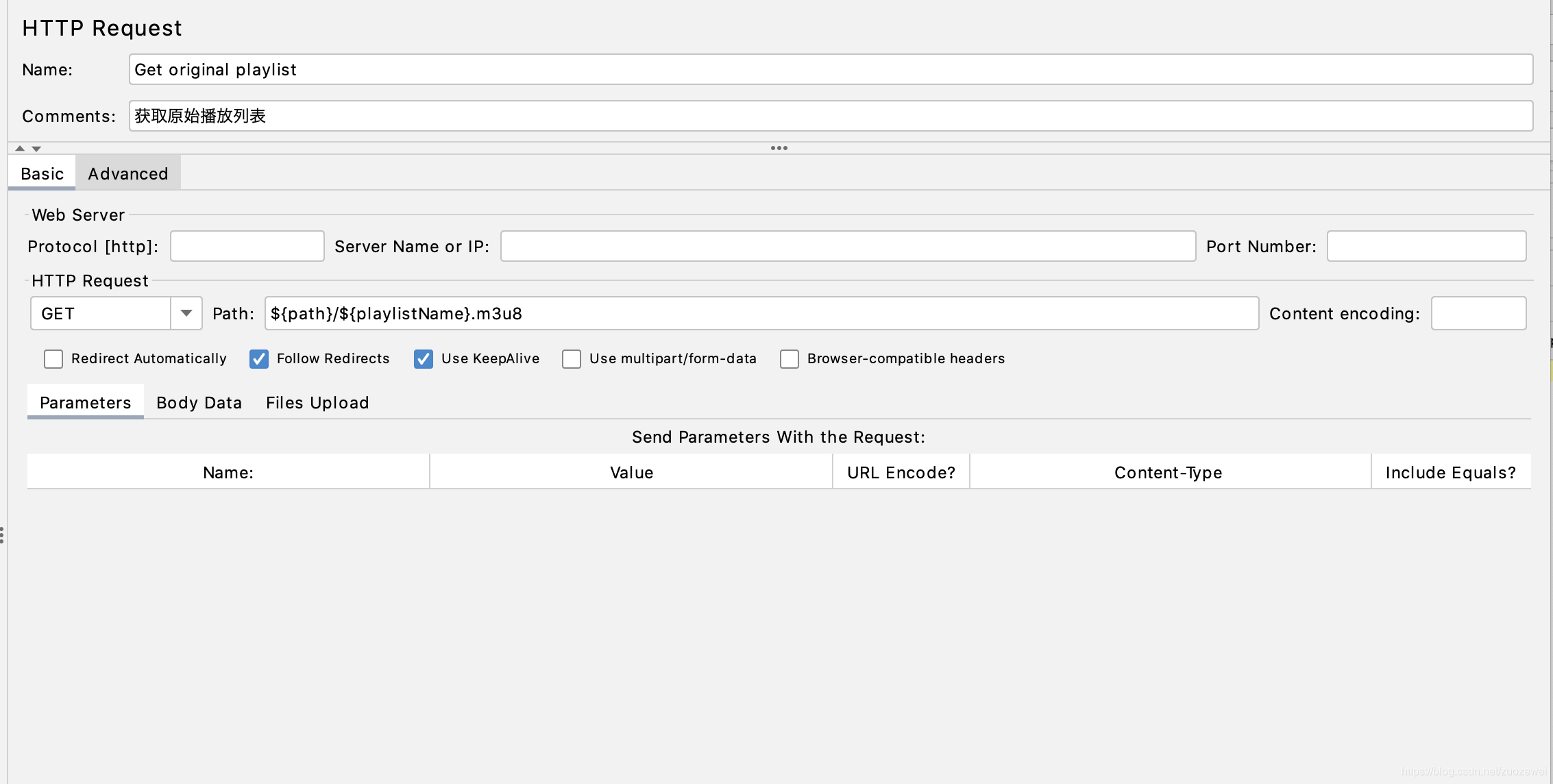The height and width of the screenshot is (784, 1553).
Task: Click the collapse-up arrow below Comments
Action: [x=20, y=148]
